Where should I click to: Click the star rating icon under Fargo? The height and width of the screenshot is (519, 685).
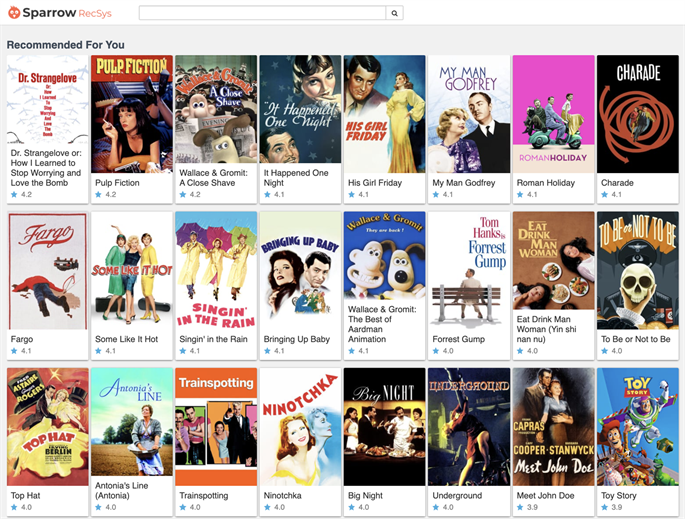(14, 351)
